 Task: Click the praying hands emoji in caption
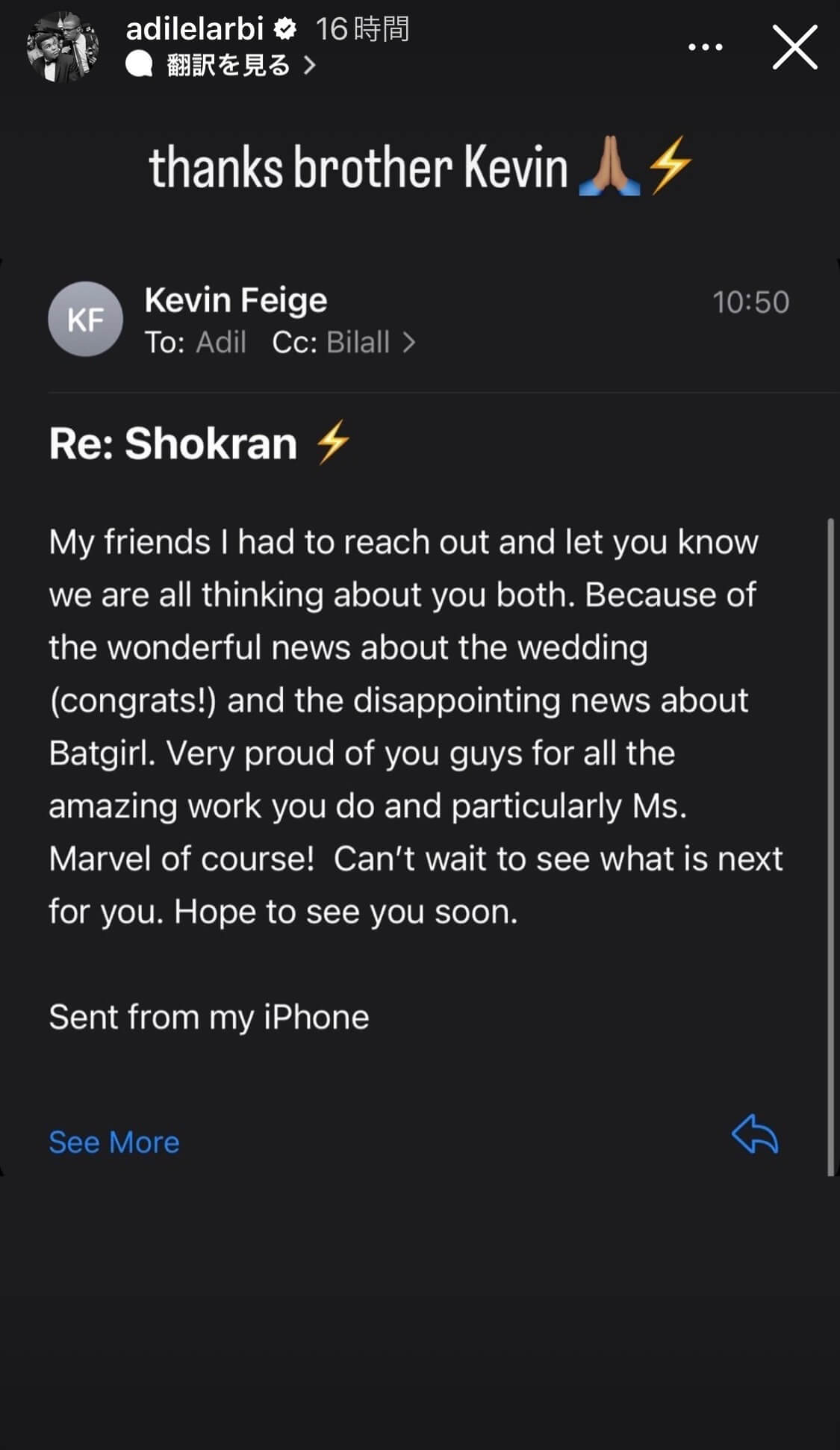[609, 166]
